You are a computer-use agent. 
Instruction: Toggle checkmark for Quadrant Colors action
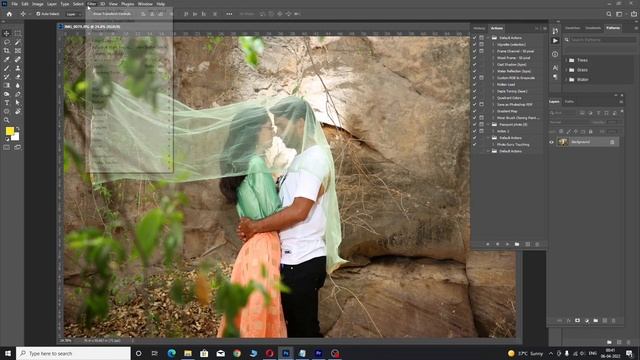(x=474, y=98)
